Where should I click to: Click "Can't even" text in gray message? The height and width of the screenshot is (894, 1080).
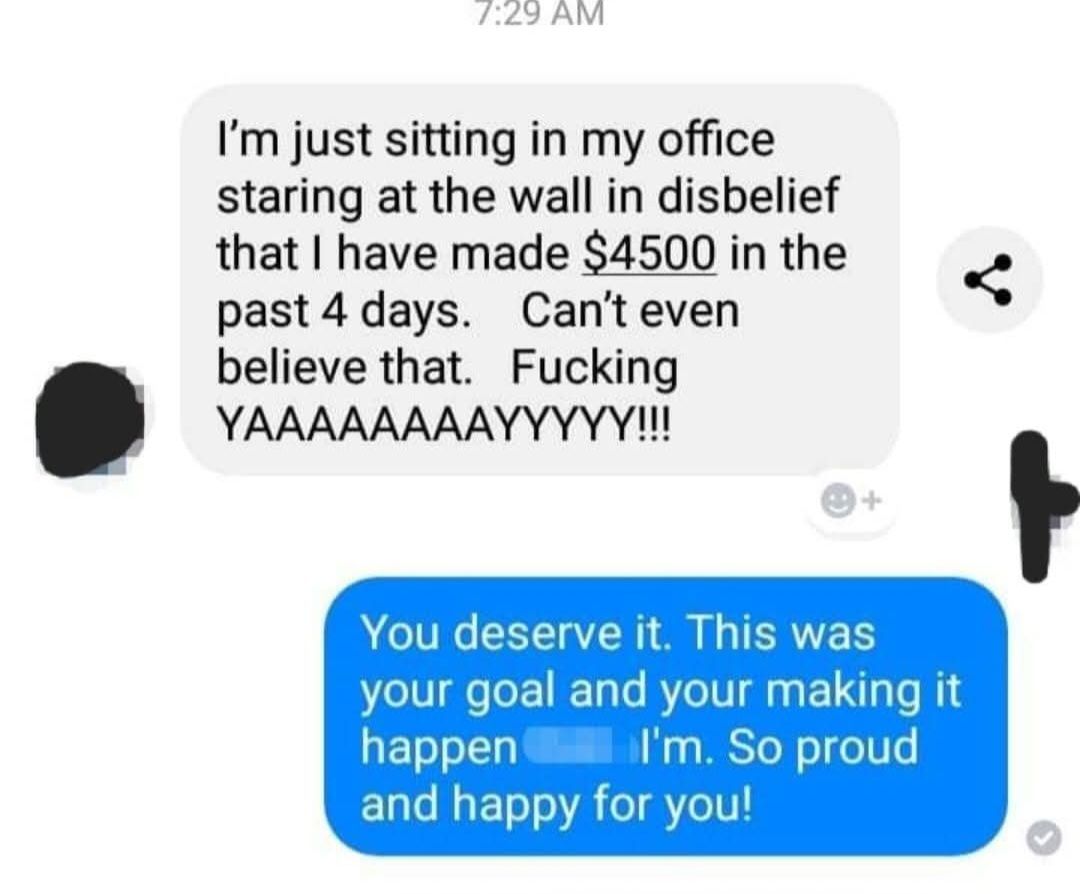pos(630,311)
